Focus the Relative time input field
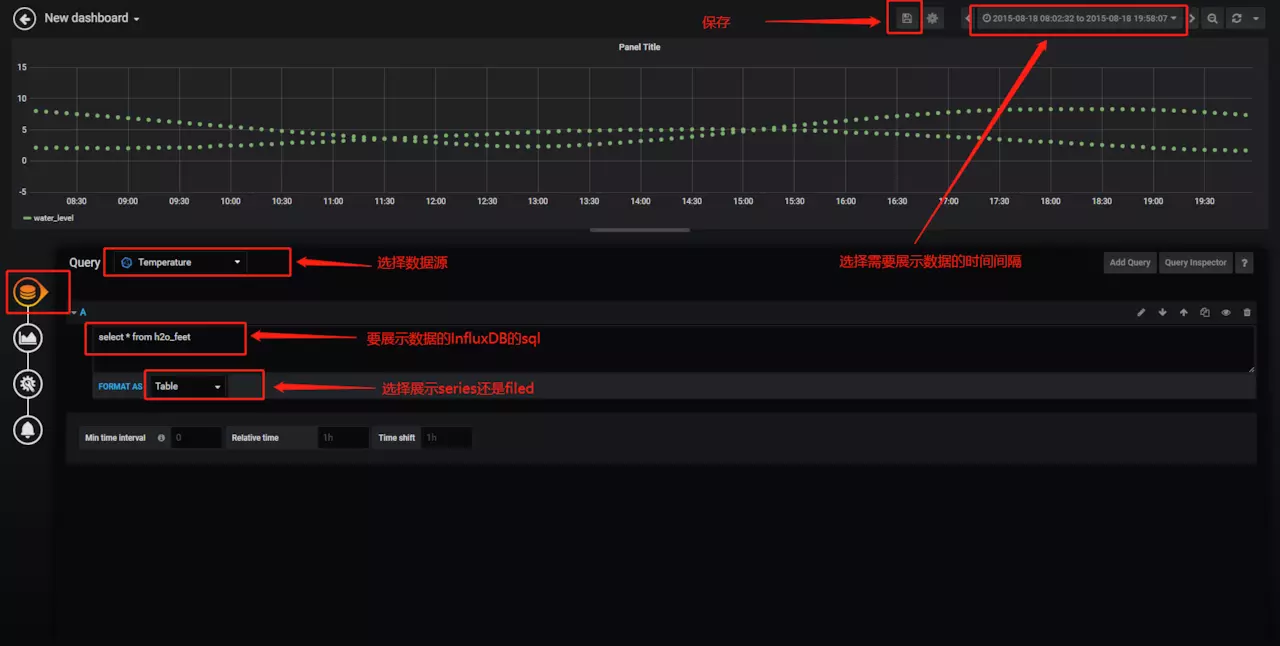Screen dimensions: 1280x646 [x=343, y=438]
